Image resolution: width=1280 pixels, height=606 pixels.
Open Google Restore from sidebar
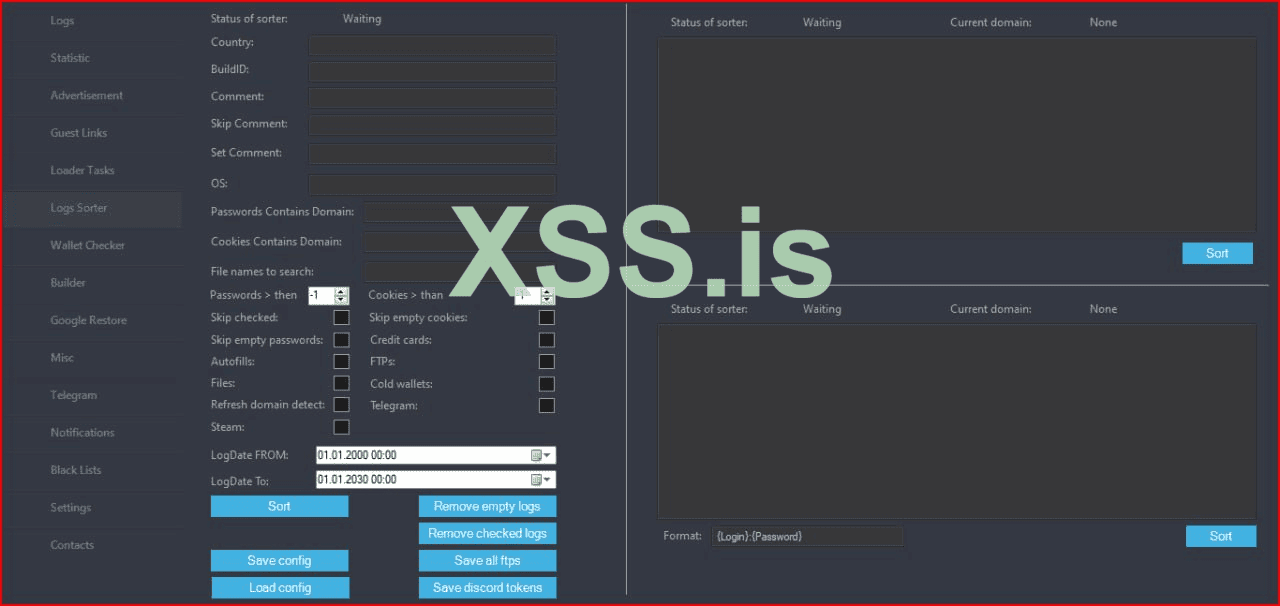click(89, 320)
